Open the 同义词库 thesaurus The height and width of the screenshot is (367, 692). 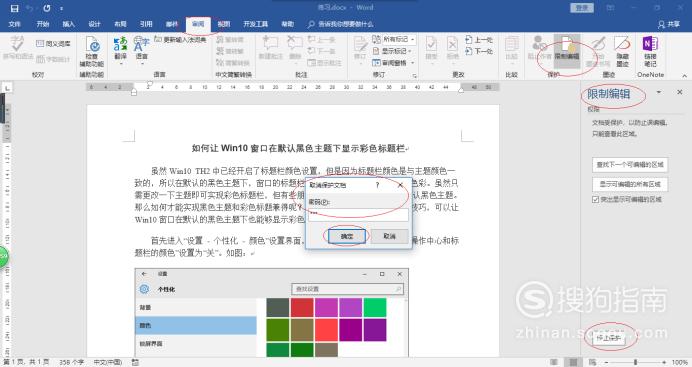click(53, 44)
